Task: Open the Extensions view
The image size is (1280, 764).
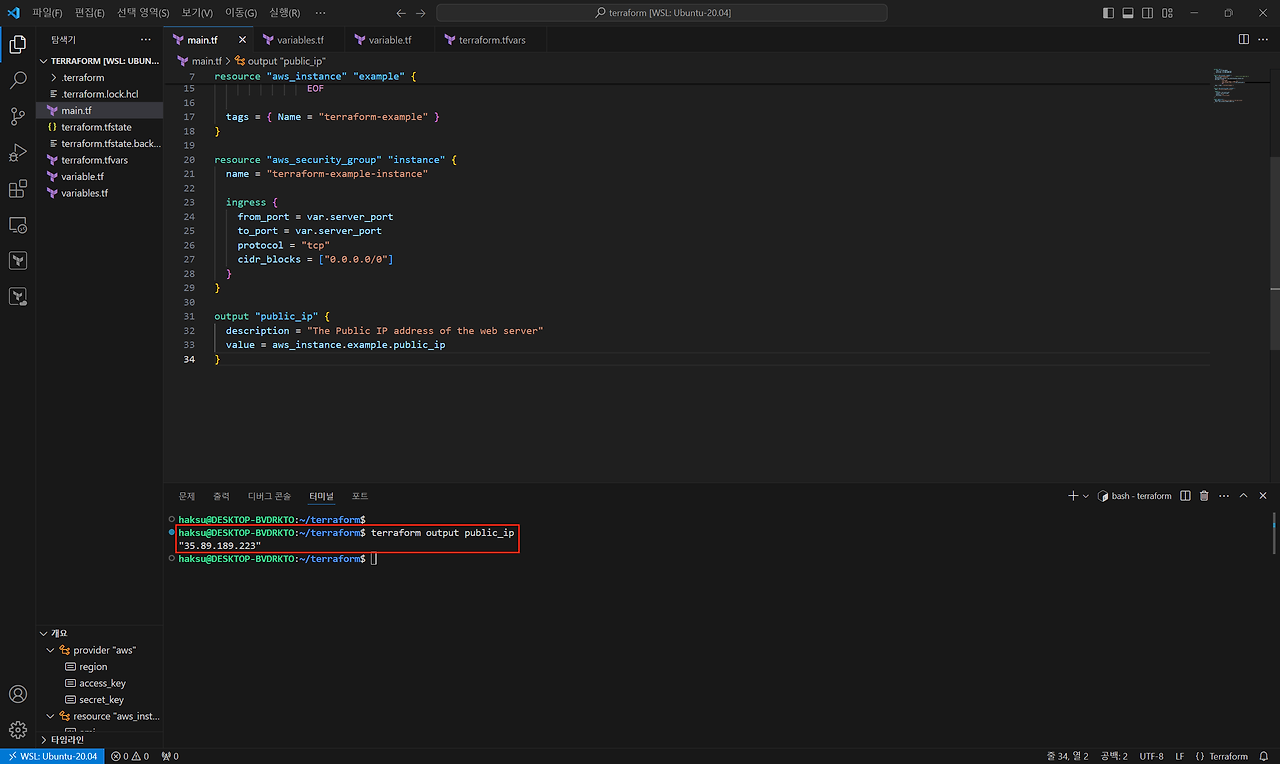Action: tap(17, 189)
